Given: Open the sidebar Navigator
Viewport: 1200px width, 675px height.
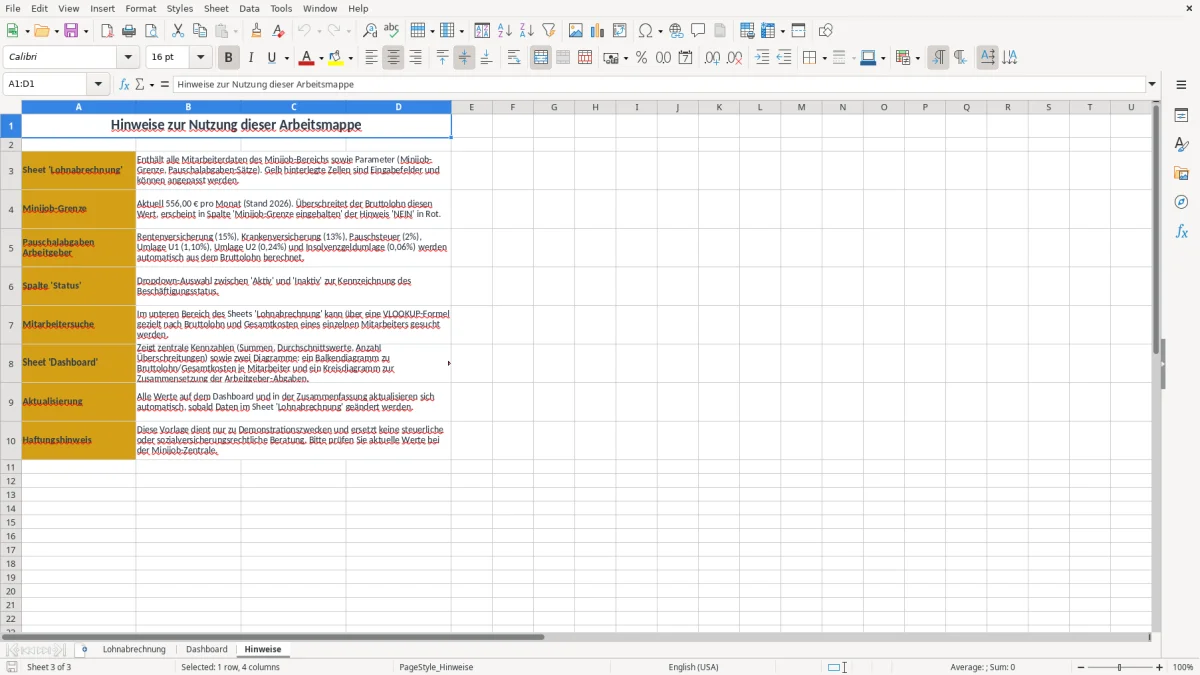Looking at the screenshot, I should coord(1181,203).
